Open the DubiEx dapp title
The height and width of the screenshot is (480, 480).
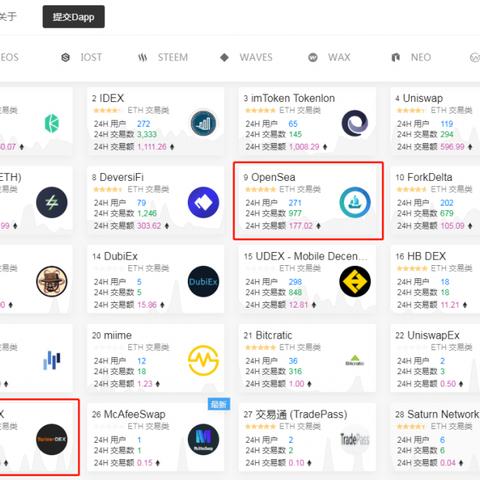point(121,256)
